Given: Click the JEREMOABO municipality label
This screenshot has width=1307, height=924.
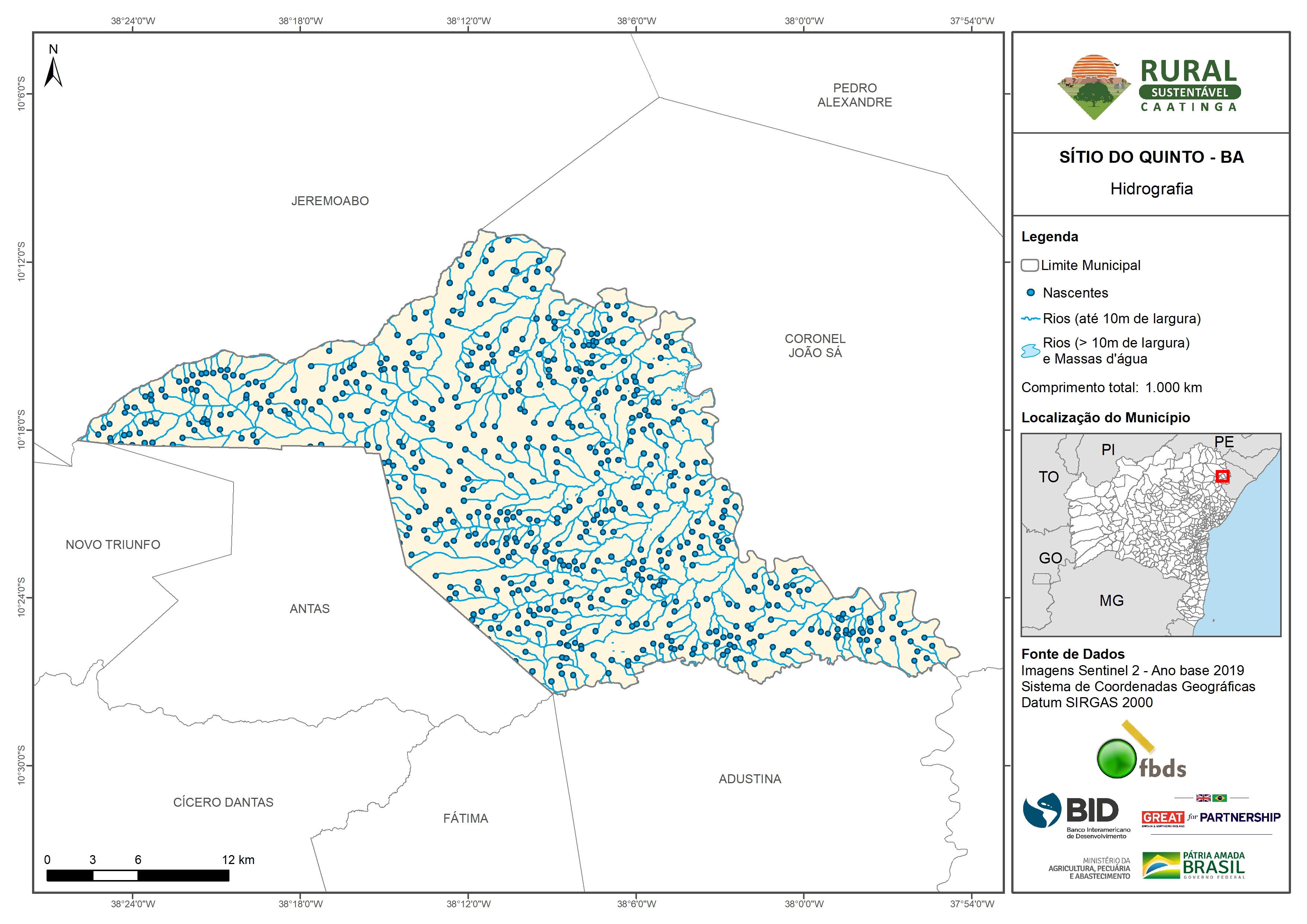Looking at the screenshot, I should coord(330,201).
